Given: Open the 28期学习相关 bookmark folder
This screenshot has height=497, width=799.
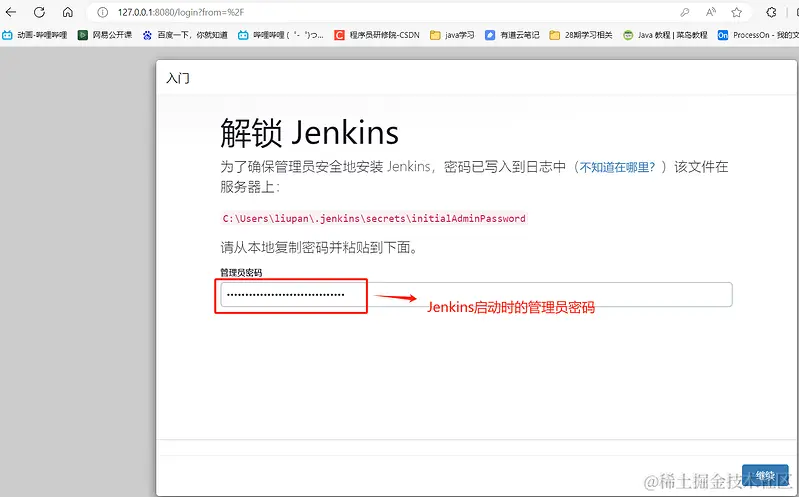Looking at the screenshot, I should point(581,35).
